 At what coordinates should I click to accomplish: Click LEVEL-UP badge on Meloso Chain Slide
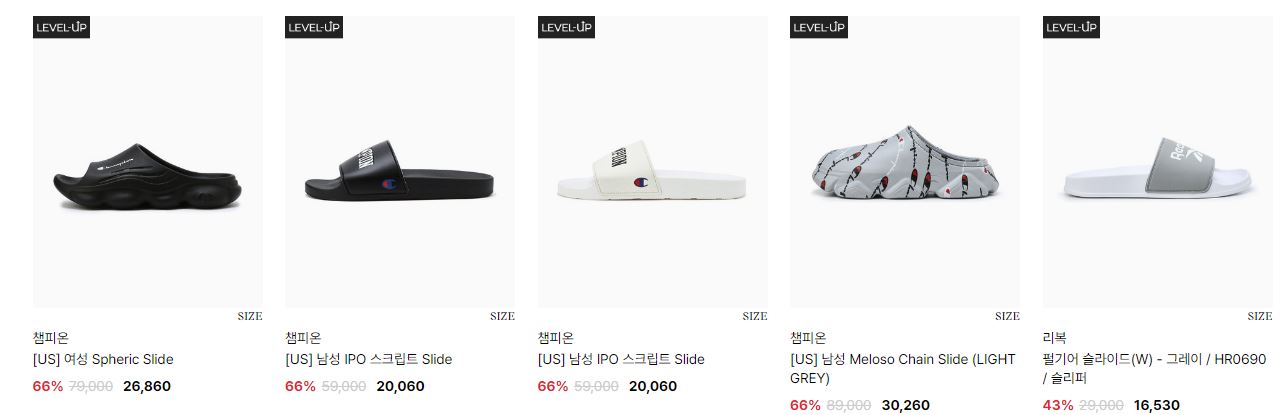(819, 27)
